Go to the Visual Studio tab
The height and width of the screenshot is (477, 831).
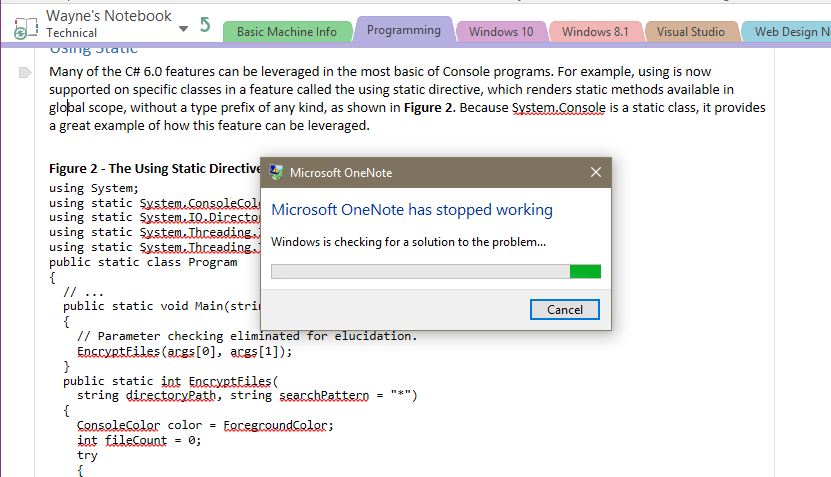tap(691, 32)
